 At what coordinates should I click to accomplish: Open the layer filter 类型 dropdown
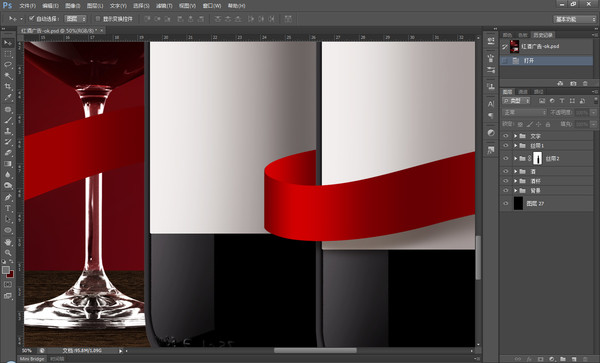pyautogui.click(x=516, y=101)
